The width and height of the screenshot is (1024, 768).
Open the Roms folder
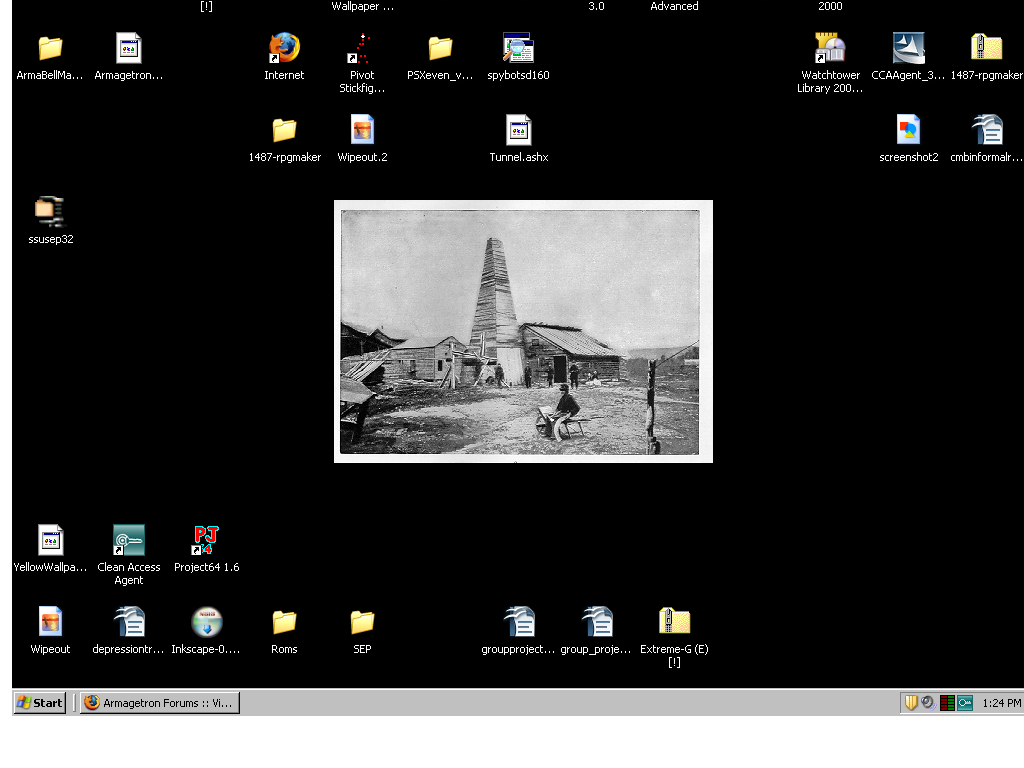[284, 622]
